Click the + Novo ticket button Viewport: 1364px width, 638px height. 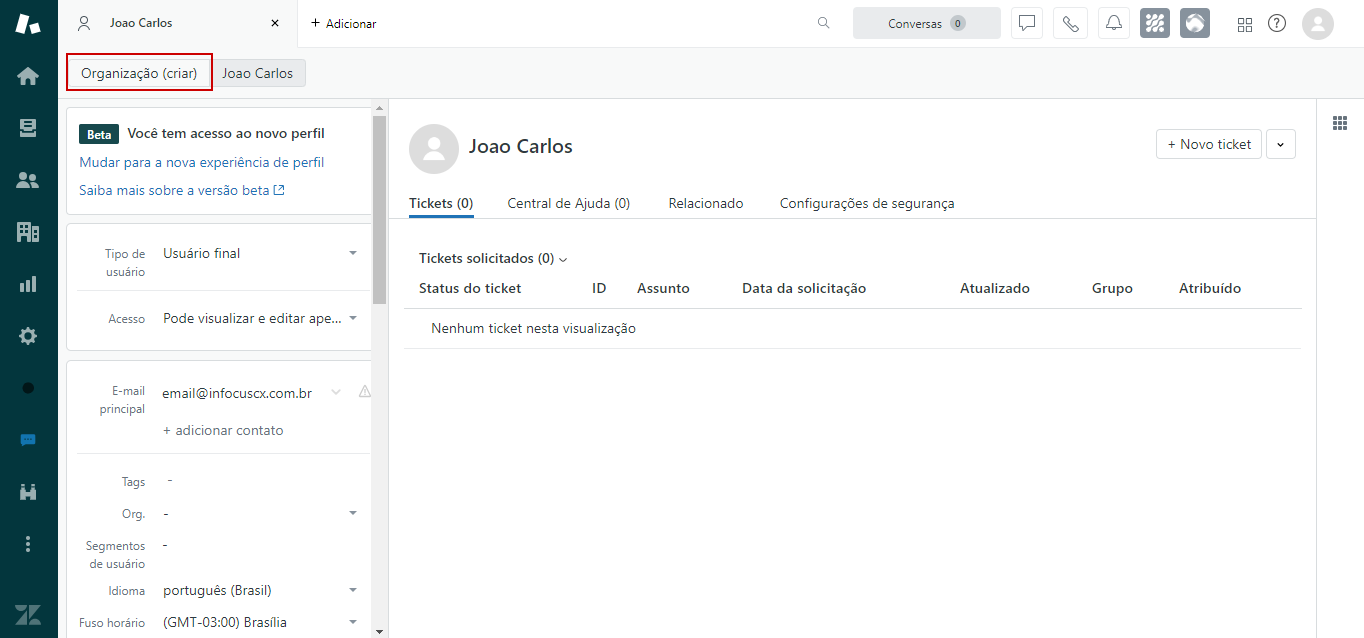tap(1208, 145)
